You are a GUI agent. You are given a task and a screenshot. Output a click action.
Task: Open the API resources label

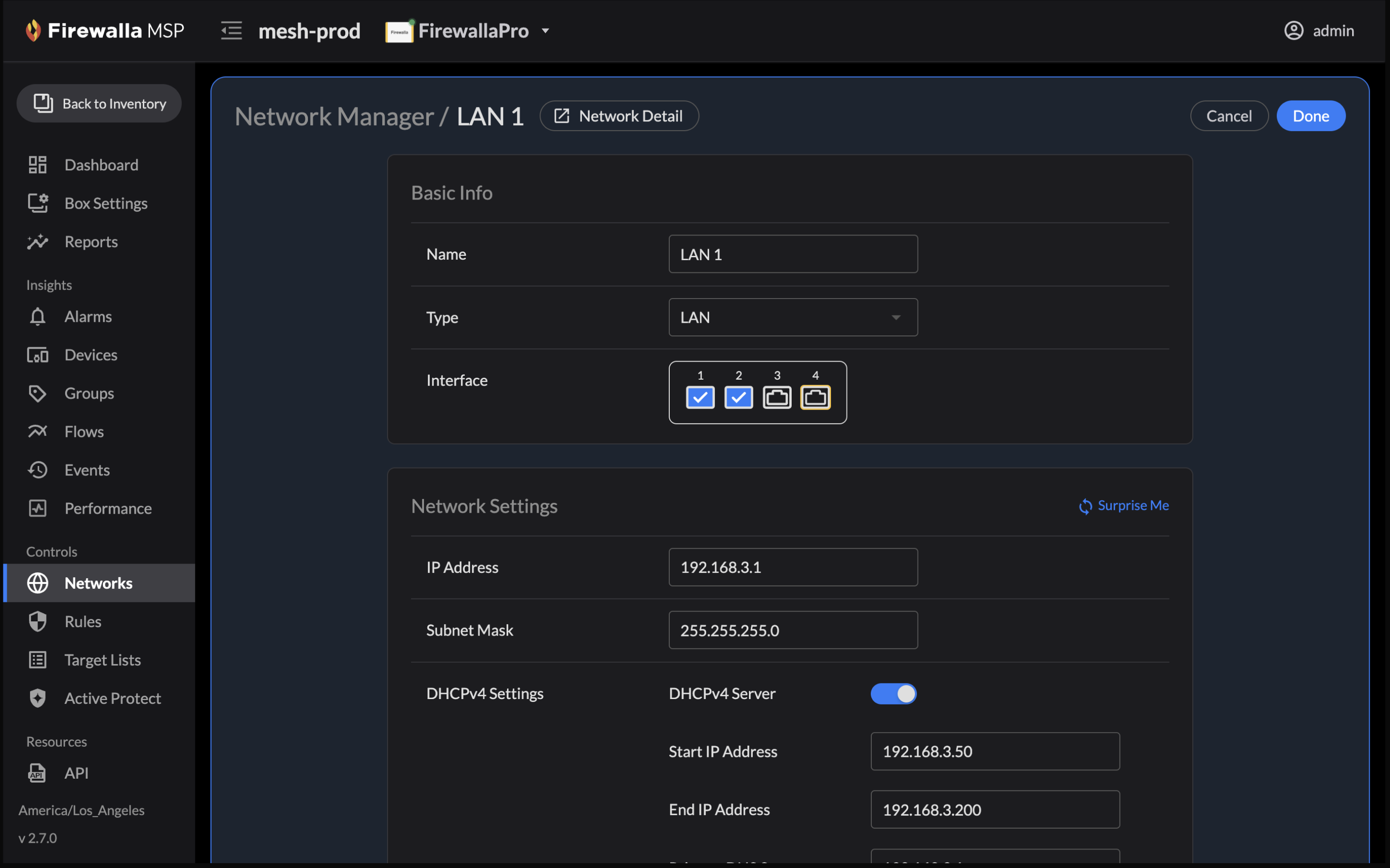tap(76, 773)
